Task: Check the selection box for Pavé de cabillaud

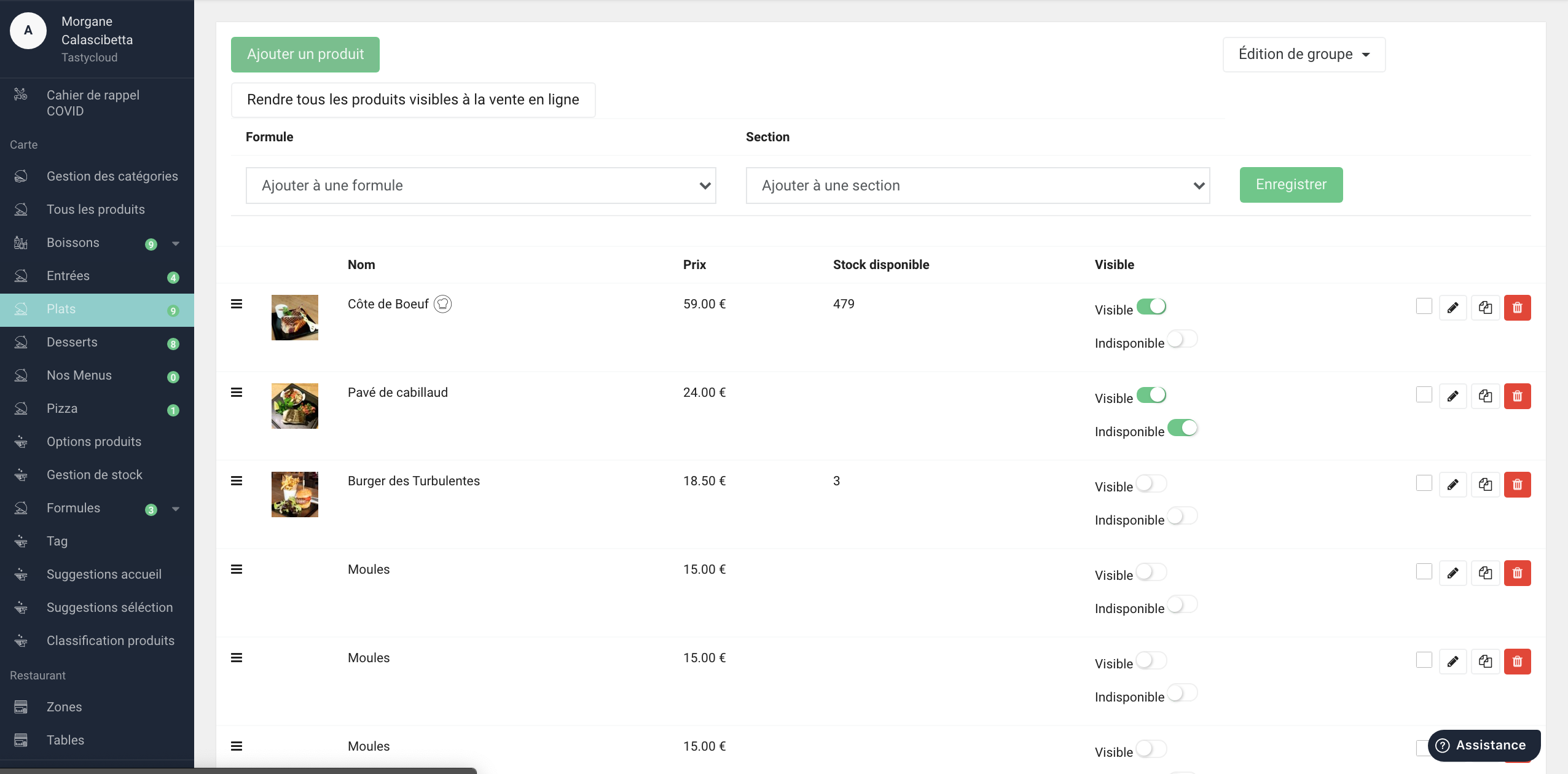Action: tap(1424, 394)
